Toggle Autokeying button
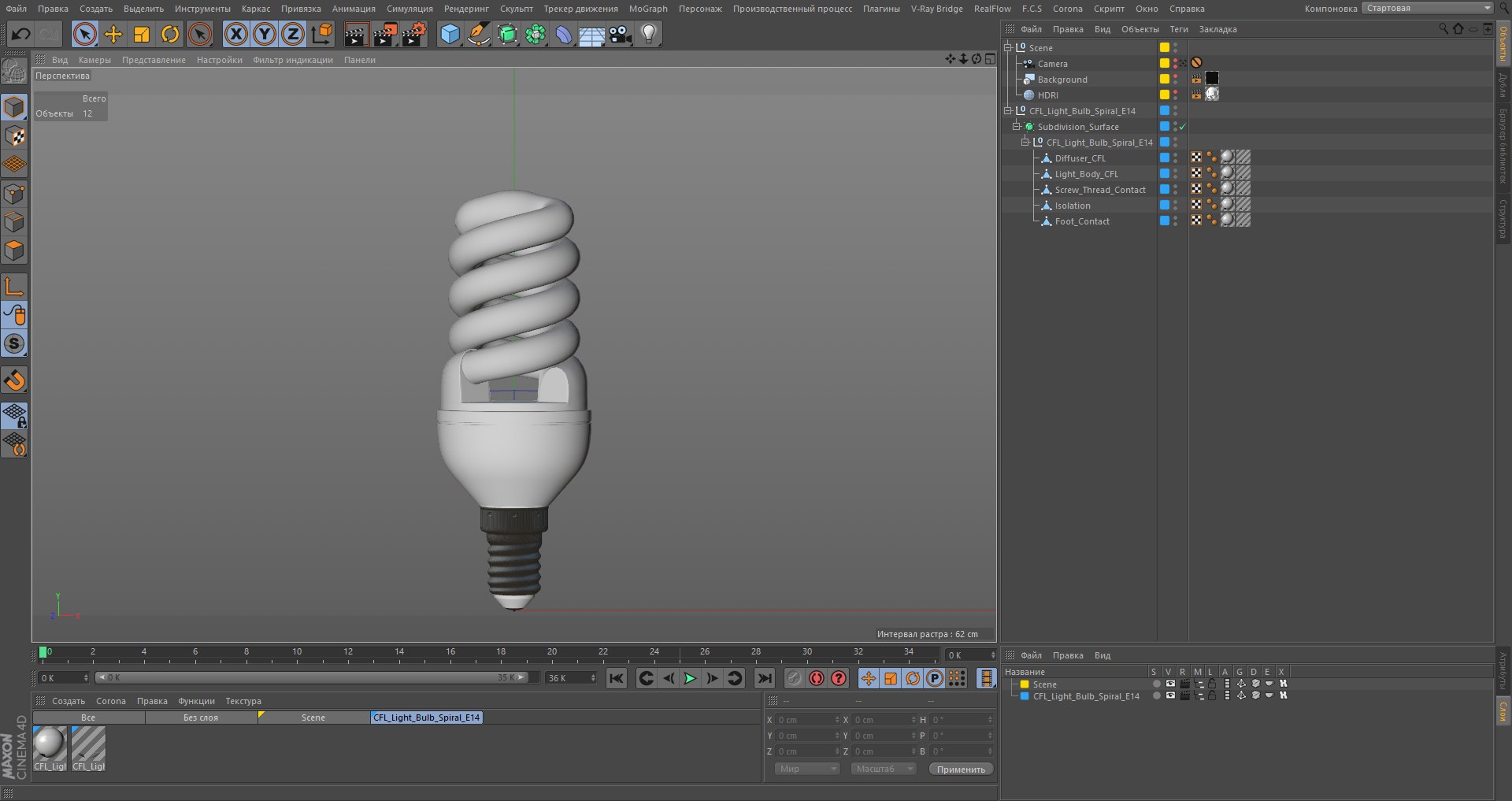 coord(817,678)
